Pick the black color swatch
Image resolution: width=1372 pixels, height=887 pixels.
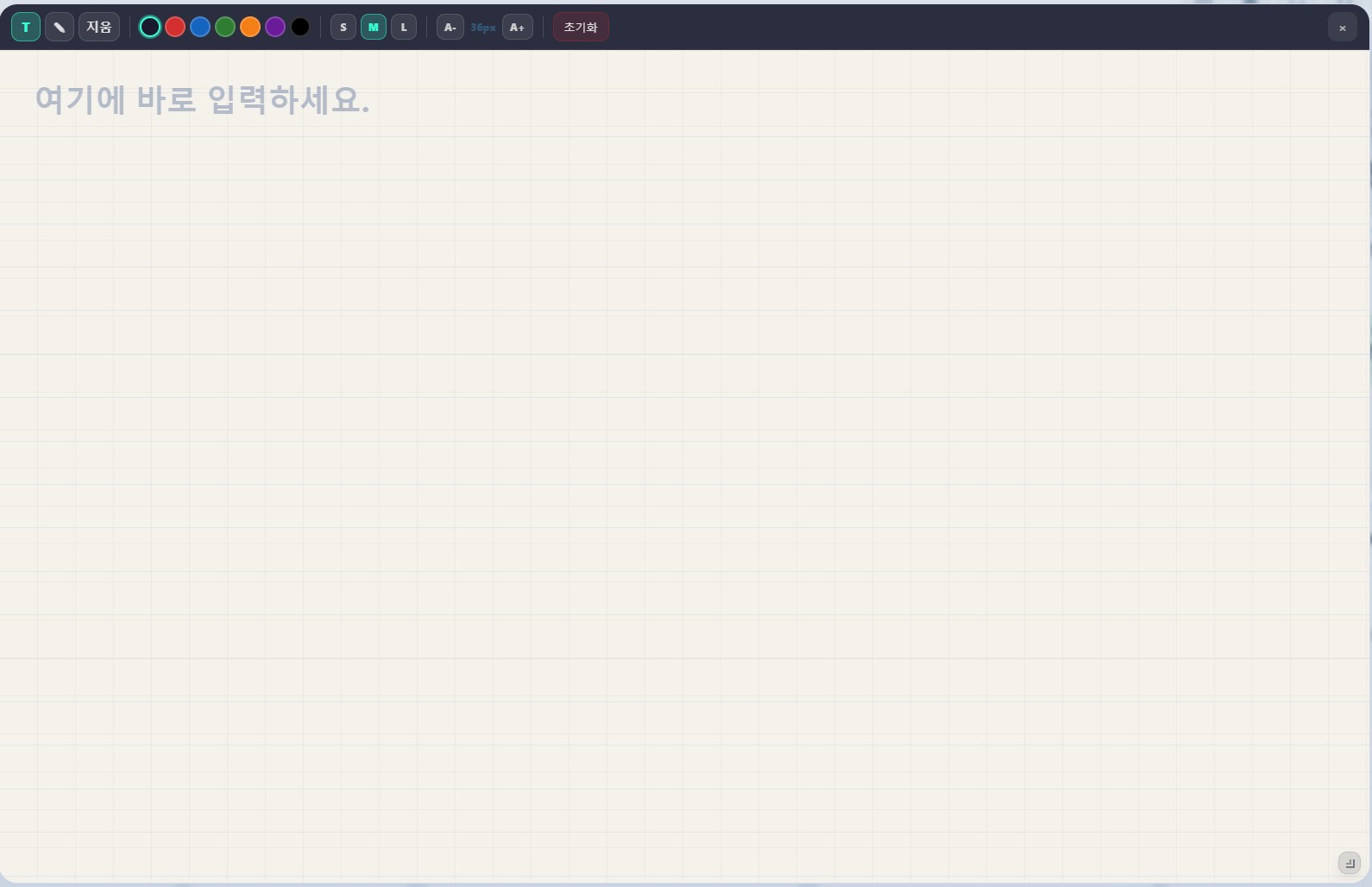click(x=300, y=28)
